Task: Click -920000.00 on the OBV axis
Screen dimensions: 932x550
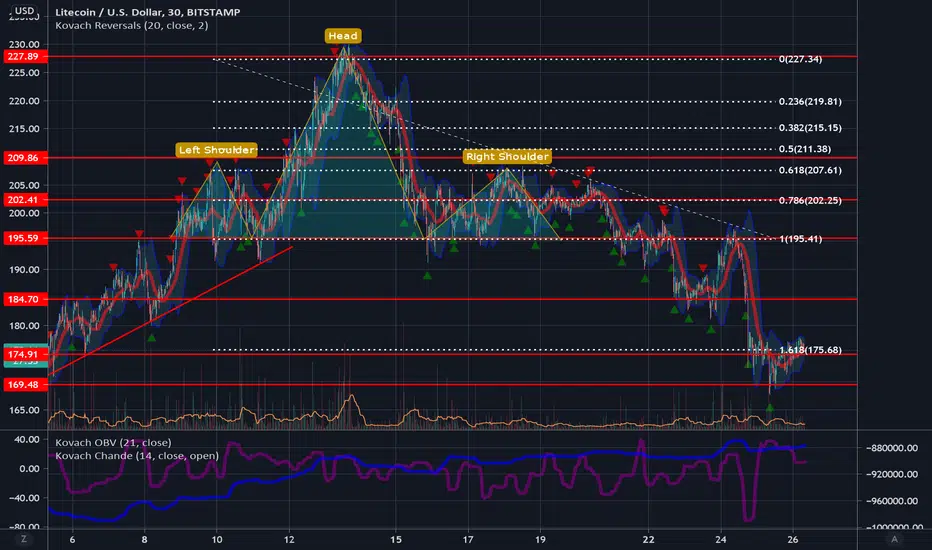Action: [891, 474]
